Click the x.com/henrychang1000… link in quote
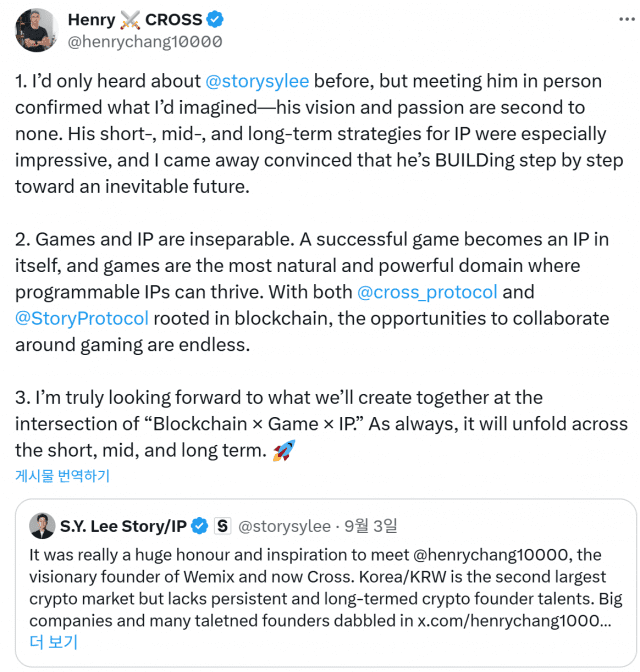 coord(511,620)
